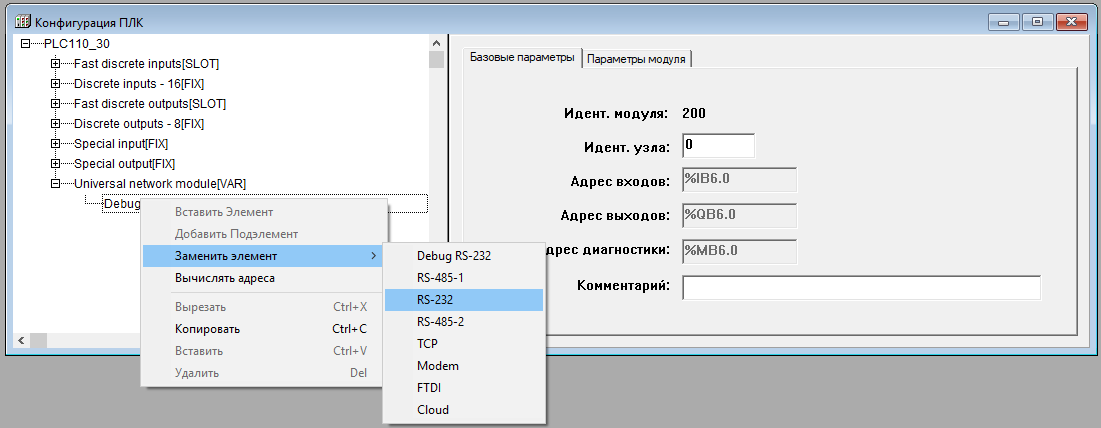Expand the Discrete outputs - 8[FIX] node
The image size is (1101, 428).
tap(56, 123)
